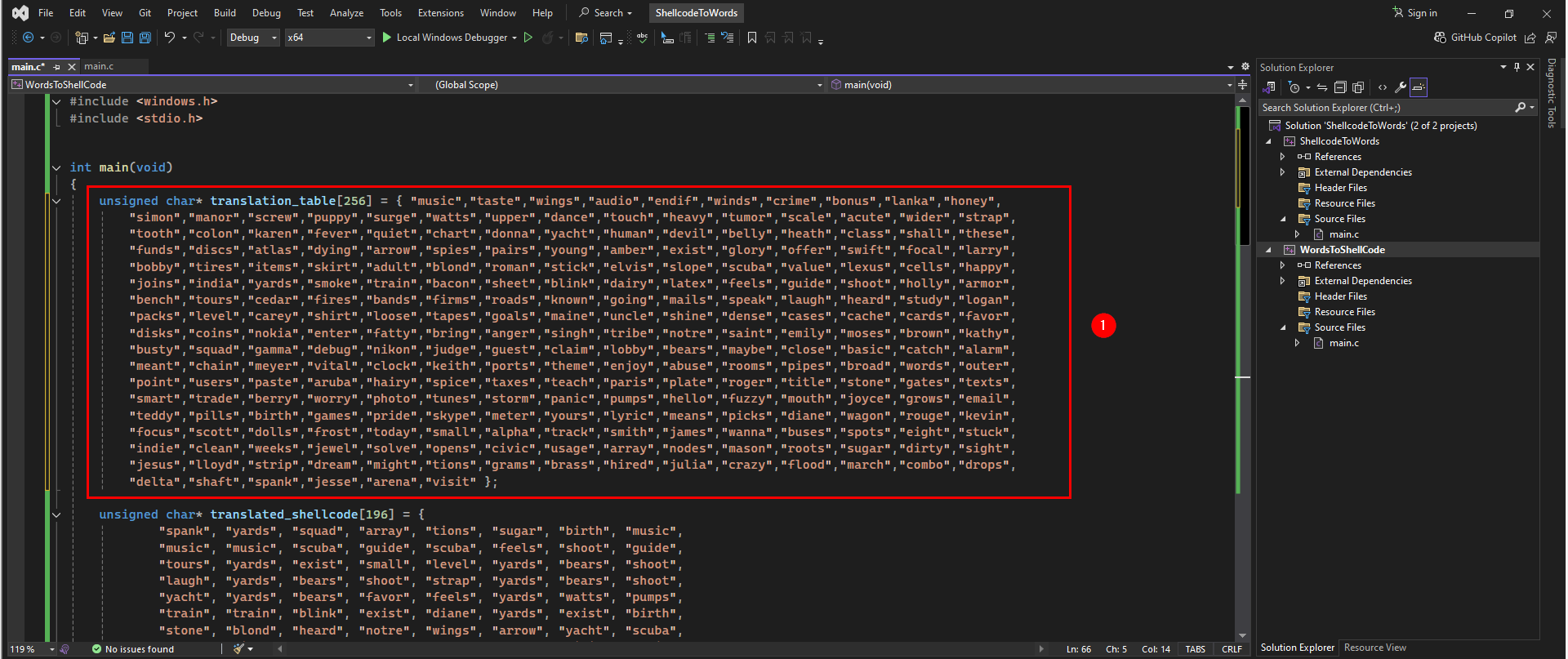Open Properties via the wrench icon
The width and height of the screenshot is (1568, 659).
click(1400, 87)
